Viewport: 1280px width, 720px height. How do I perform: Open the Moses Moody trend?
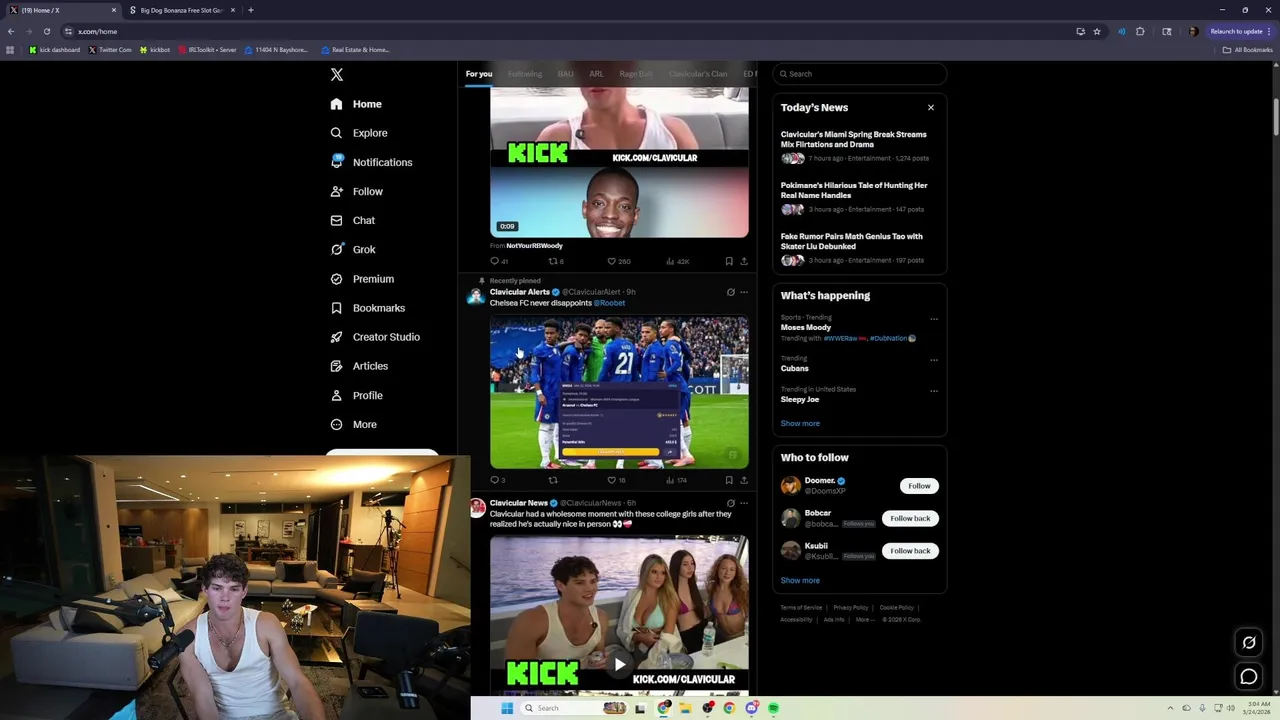coord(806,327)
